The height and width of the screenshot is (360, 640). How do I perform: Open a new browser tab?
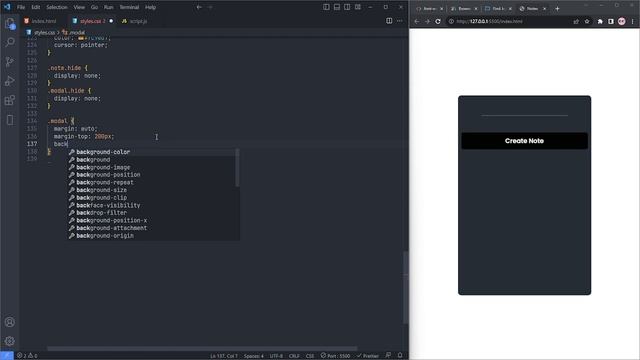(557, 9)
